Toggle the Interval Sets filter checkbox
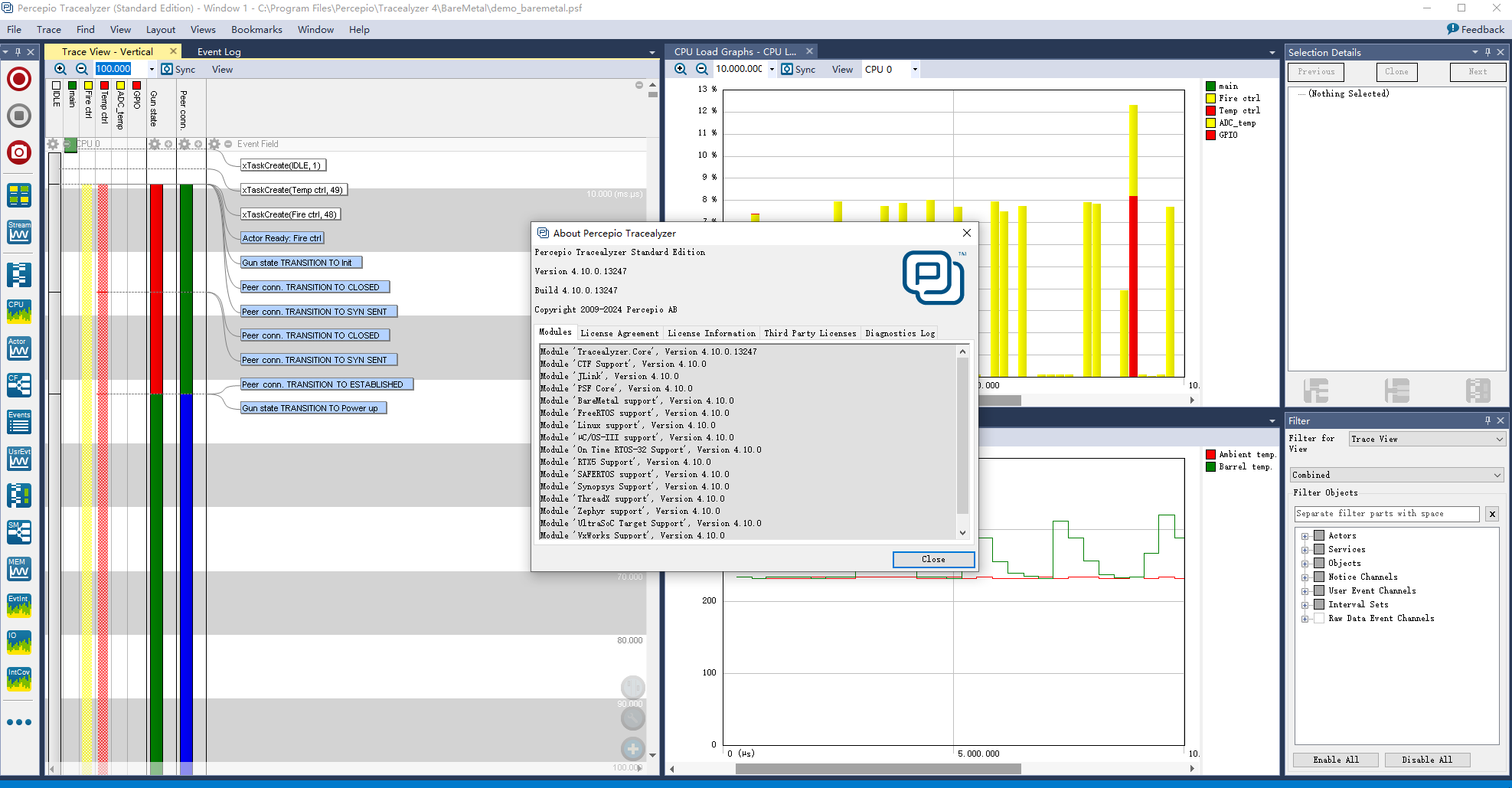The height and width of the screenshot is (788, 1512). (x=1319, y=604)
